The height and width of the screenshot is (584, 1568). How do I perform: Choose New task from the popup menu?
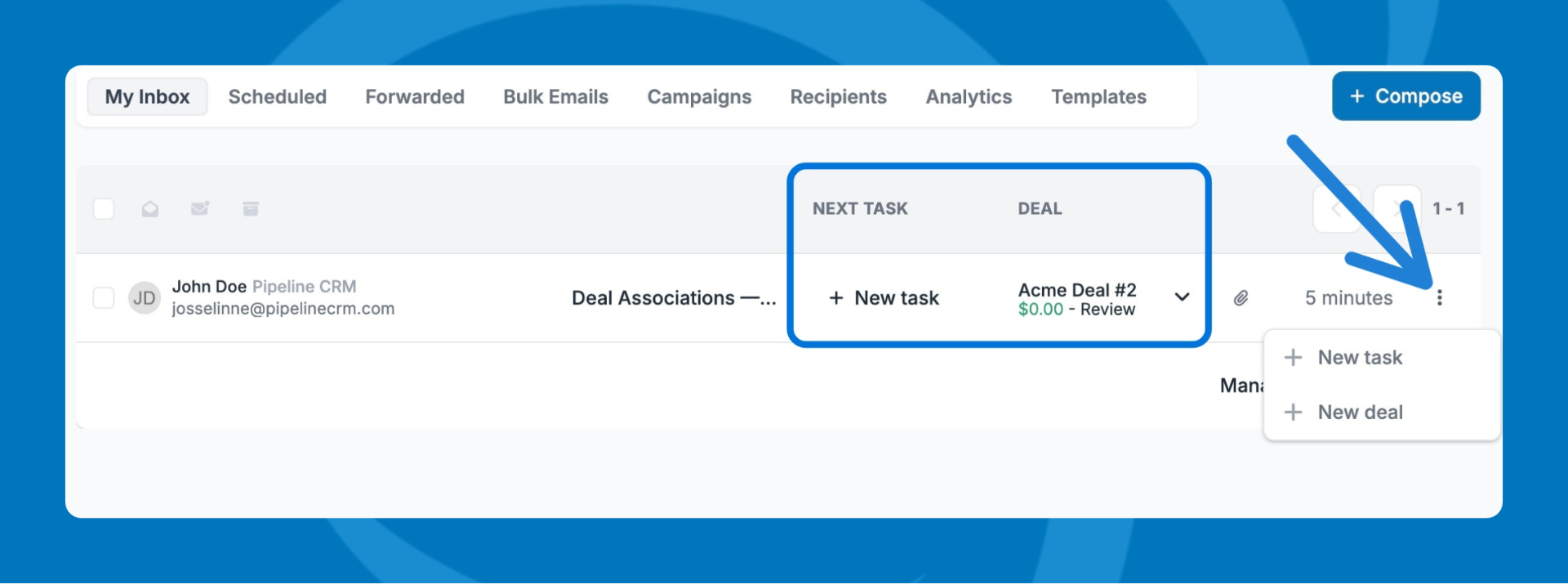(1360, 358)
